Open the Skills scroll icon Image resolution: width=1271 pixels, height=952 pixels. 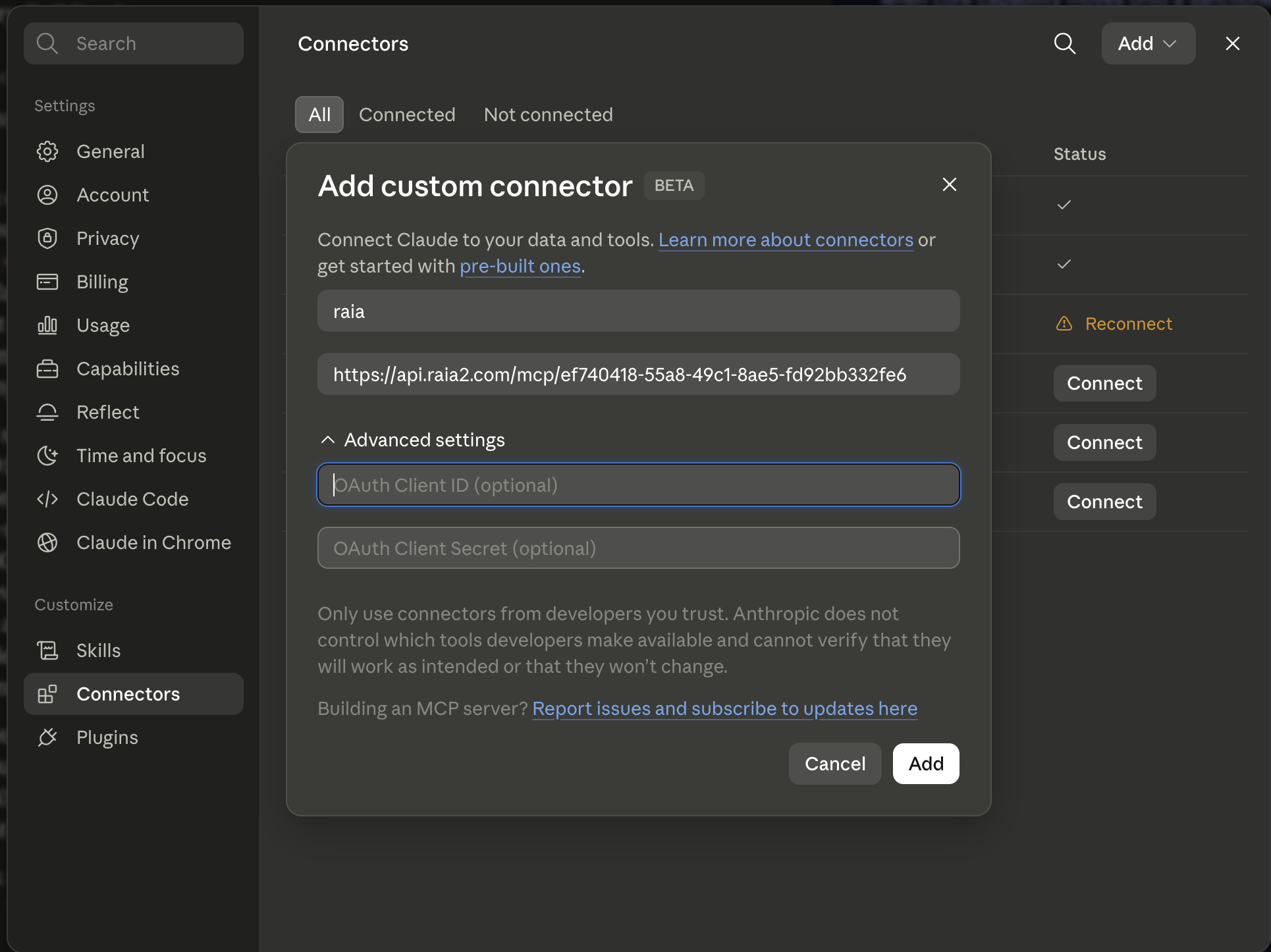tap(47, 650)
